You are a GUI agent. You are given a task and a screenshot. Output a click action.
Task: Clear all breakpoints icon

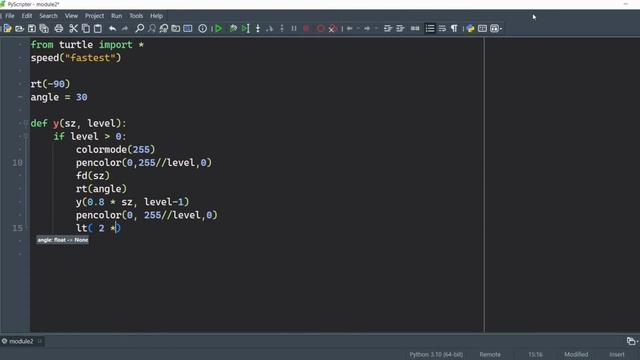(x=333, y=29)
